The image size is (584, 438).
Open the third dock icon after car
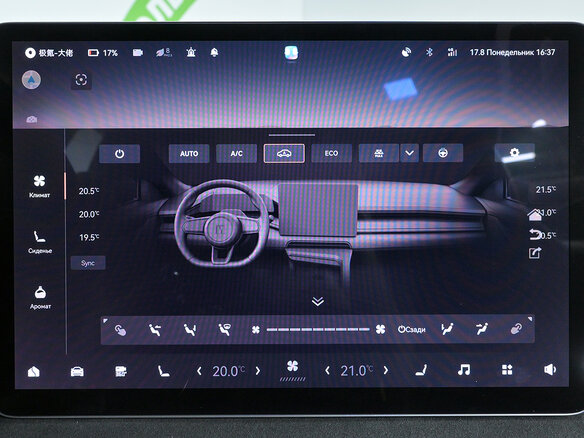pyautogui.click(x=121, y=371)
